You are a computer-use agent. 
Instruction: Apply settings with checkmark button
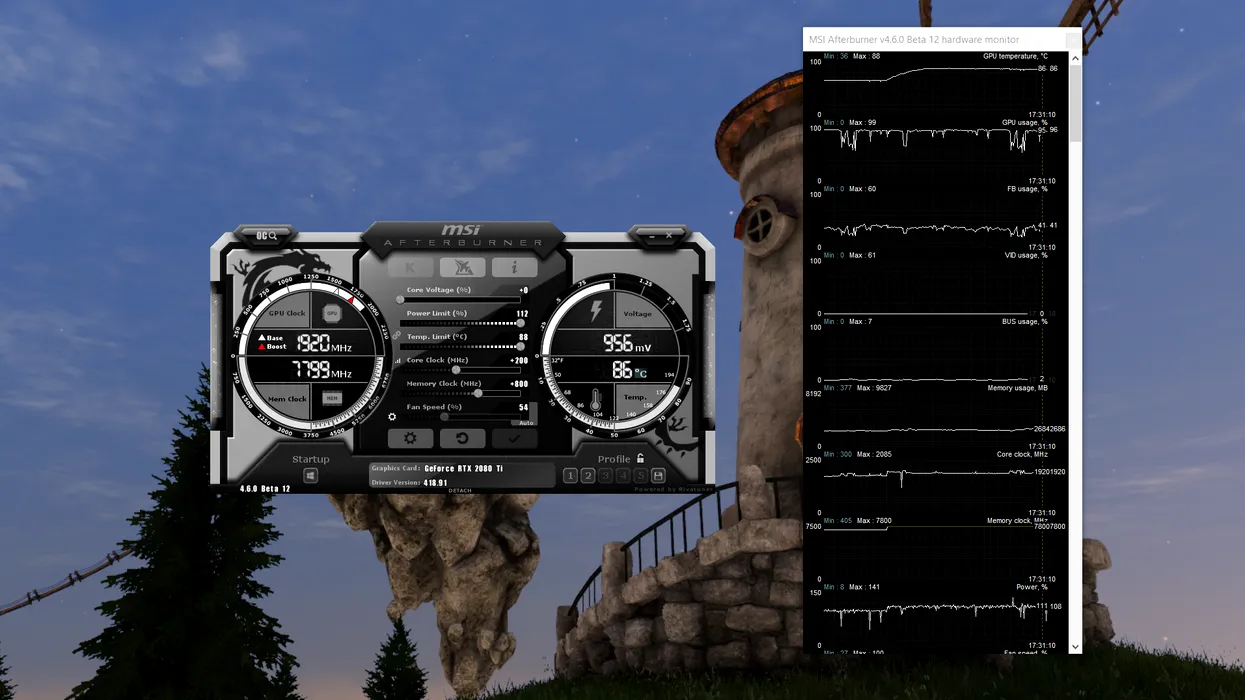(x=514, y=438)
